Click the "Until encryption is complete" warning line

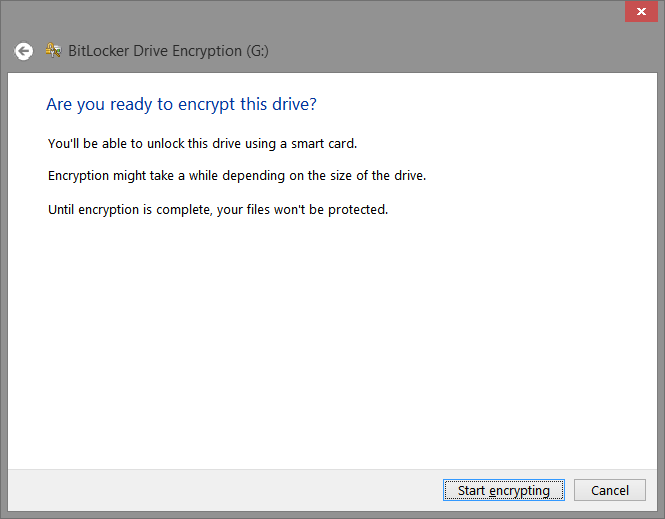tap(217, 210)
